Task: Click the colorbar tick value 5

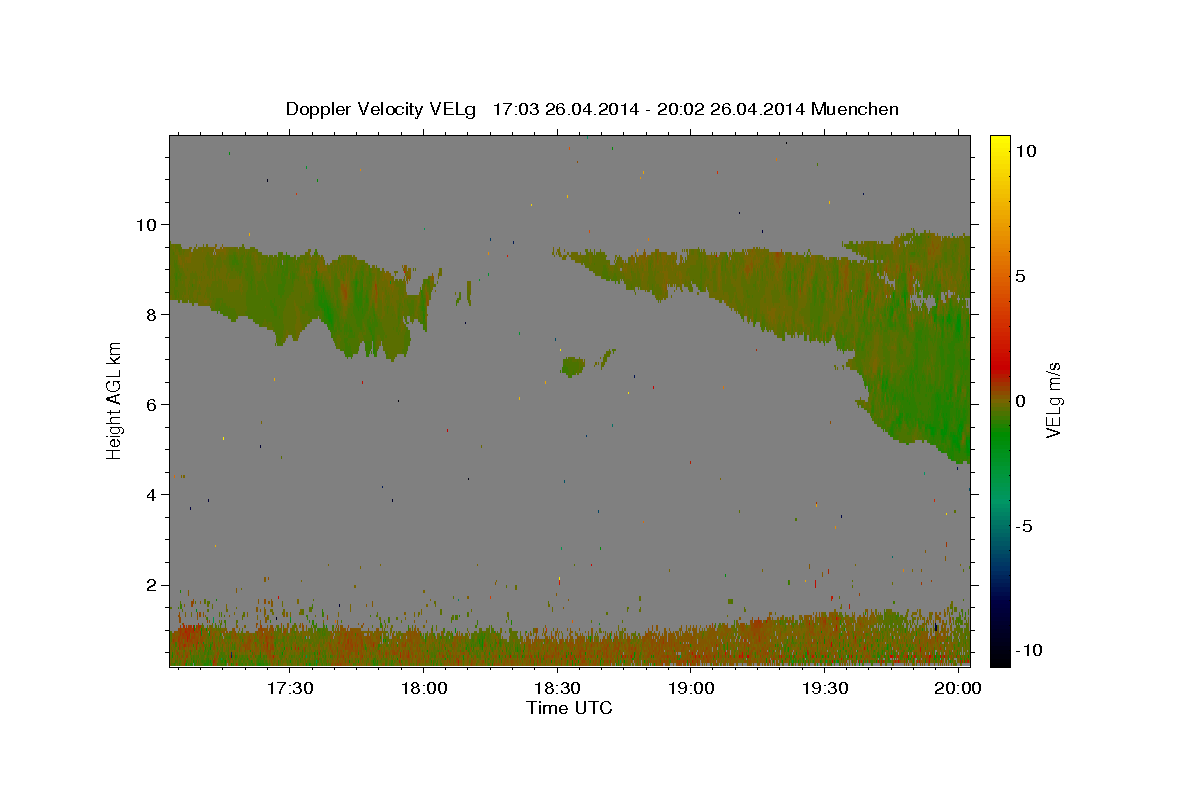Action: pyautogui.click(x=1020, y=276)
